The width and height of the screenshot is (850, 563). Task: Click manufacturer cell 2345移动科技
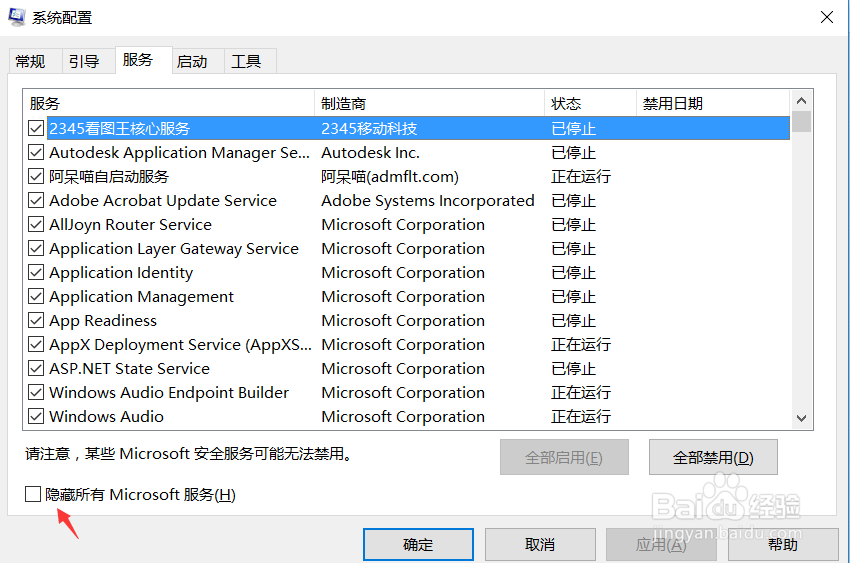coord(369,128)
